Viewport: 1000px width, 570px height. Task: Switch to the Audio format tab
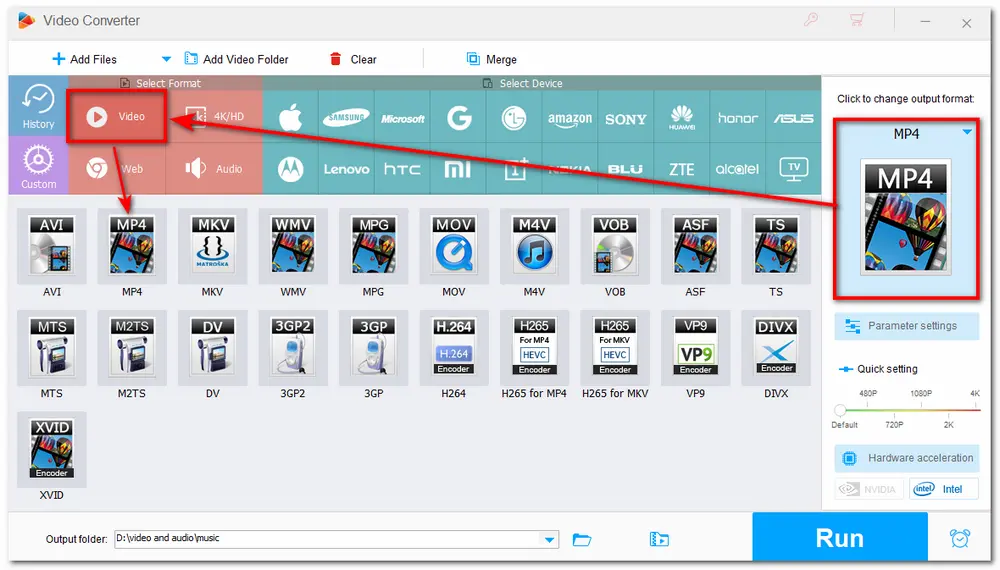214,169
